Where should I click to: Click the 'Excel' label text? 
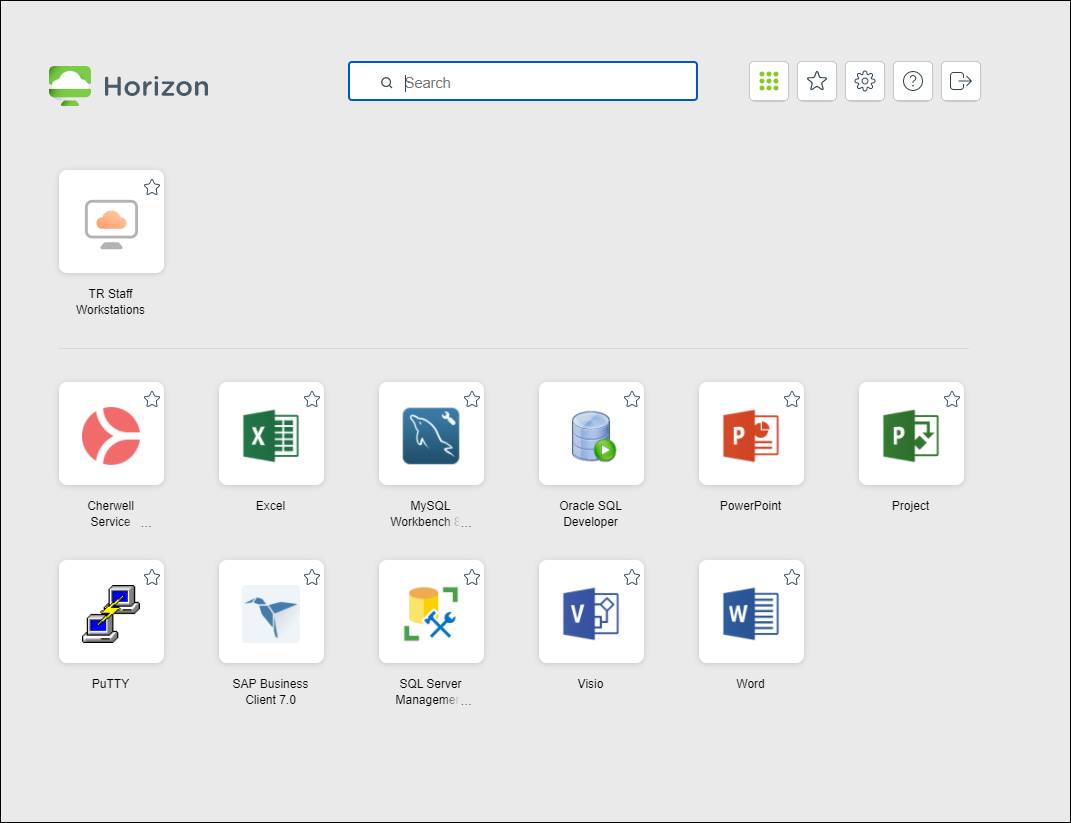click(270, 505)
